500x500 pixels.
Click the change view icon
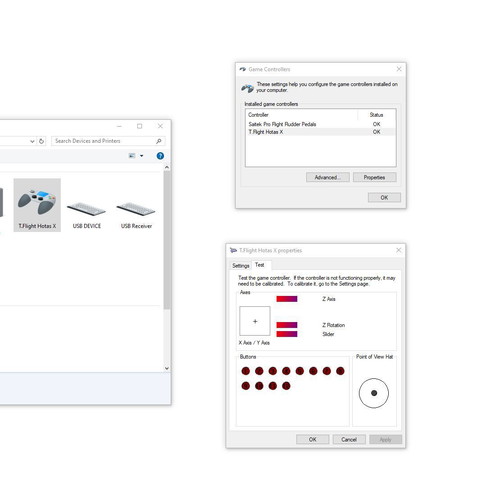coord(132,156)
